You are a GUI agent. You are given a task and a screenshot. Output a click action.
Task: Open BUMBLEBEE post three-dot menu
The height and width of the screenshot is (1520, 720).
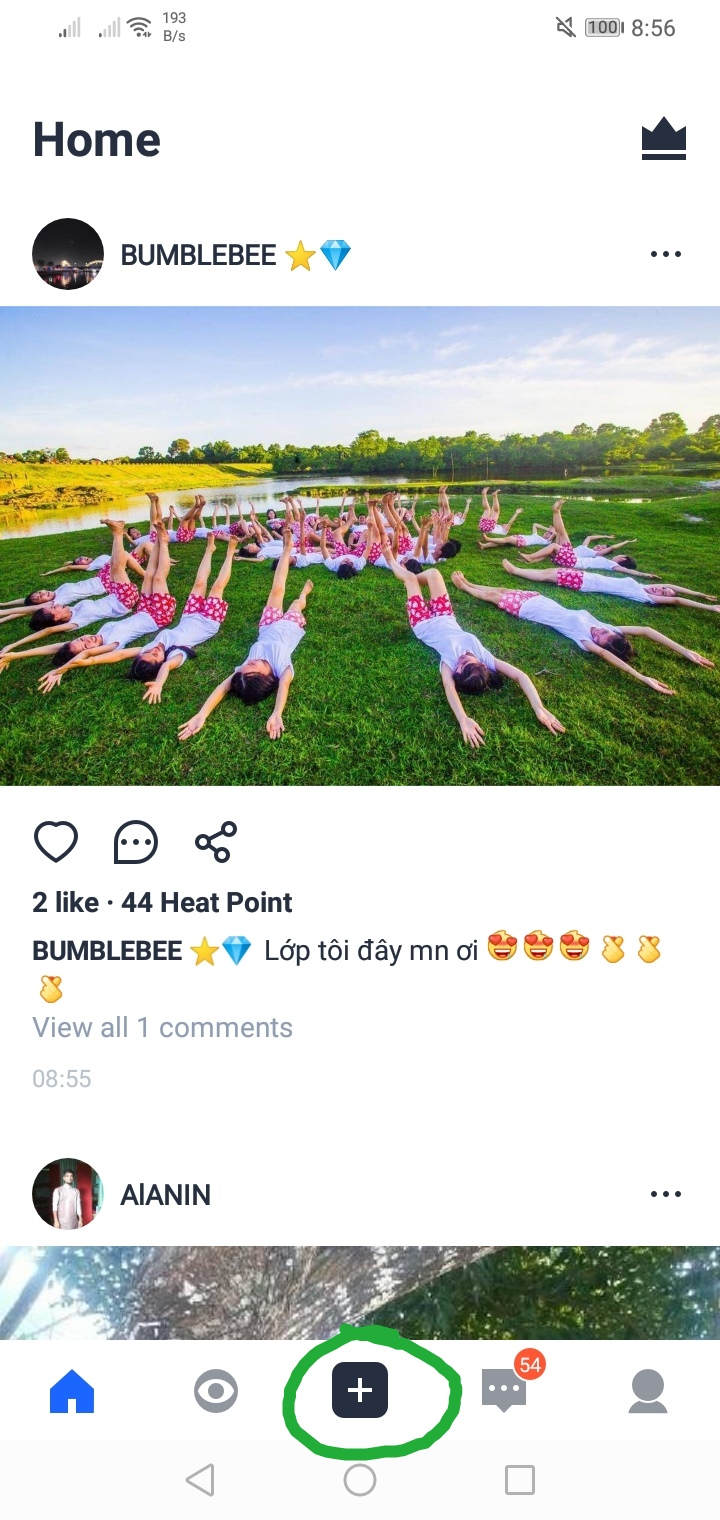(x=666, y=254)
